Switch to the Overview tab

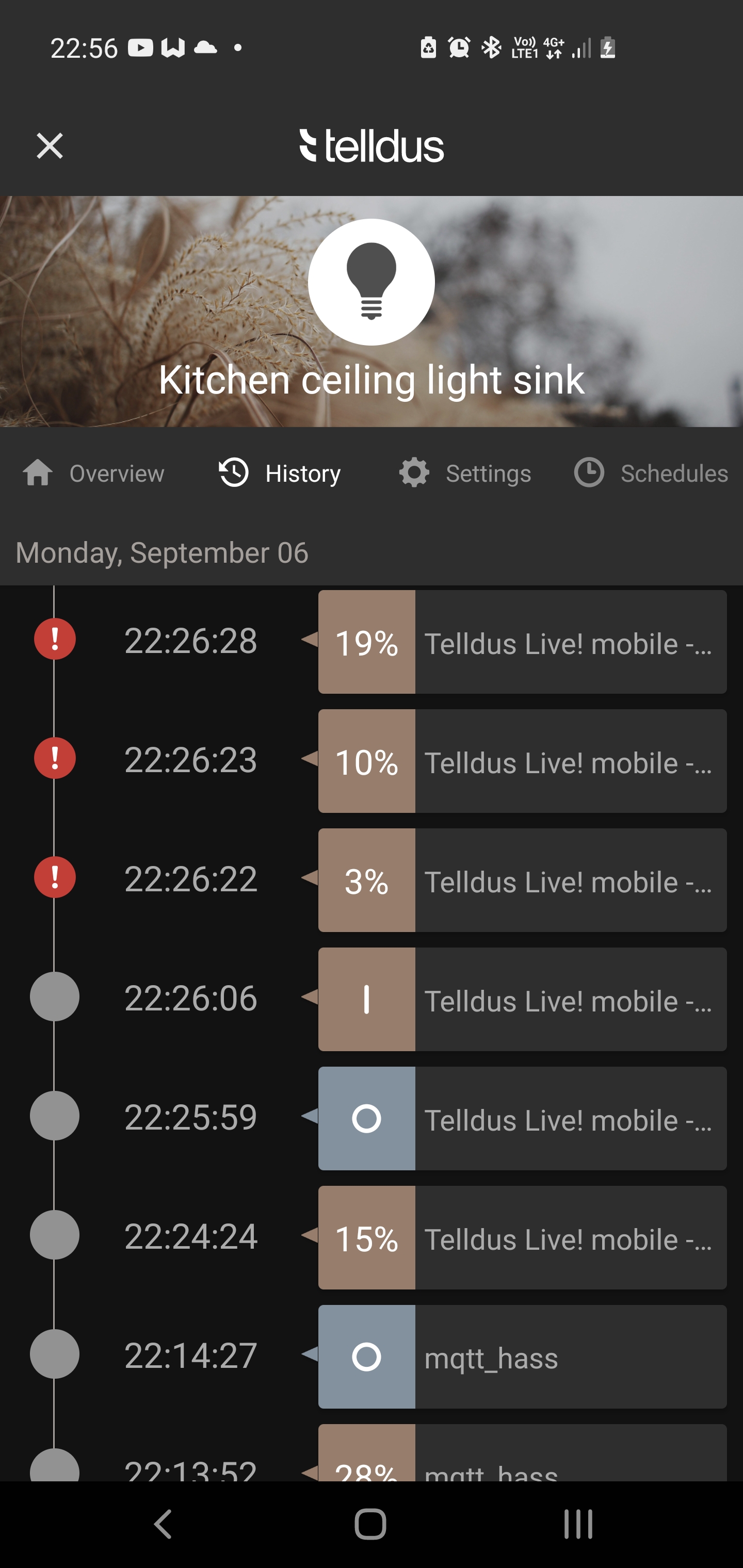[94, 473]
